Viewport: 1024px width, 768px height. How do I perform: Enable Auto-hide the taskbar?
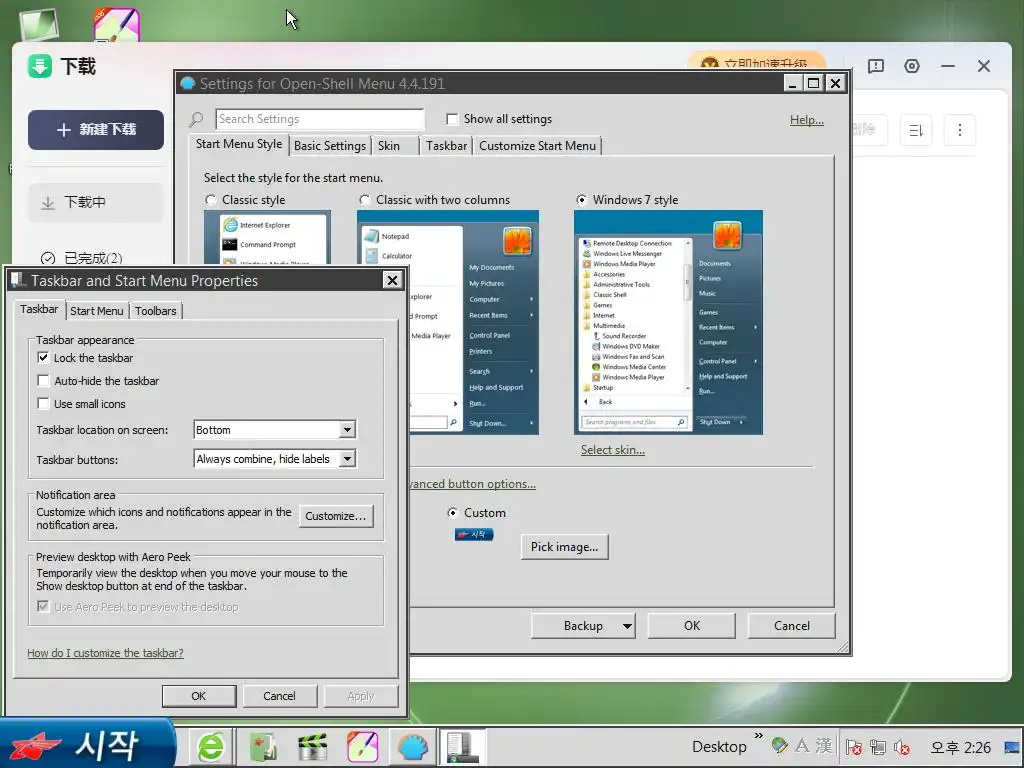coord(43,381)
